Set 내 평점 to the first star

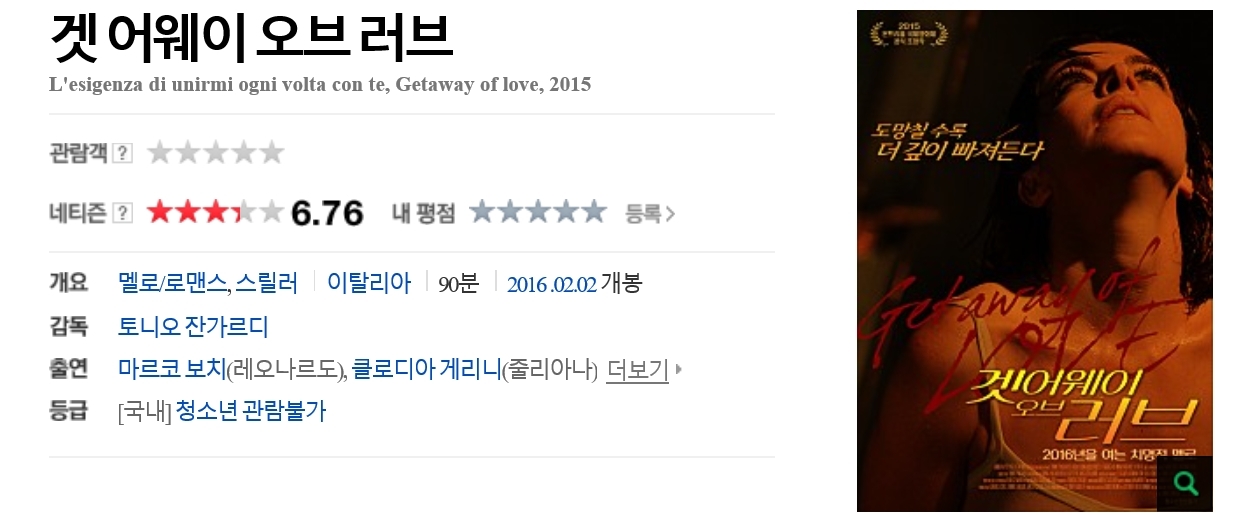(483, 212)
